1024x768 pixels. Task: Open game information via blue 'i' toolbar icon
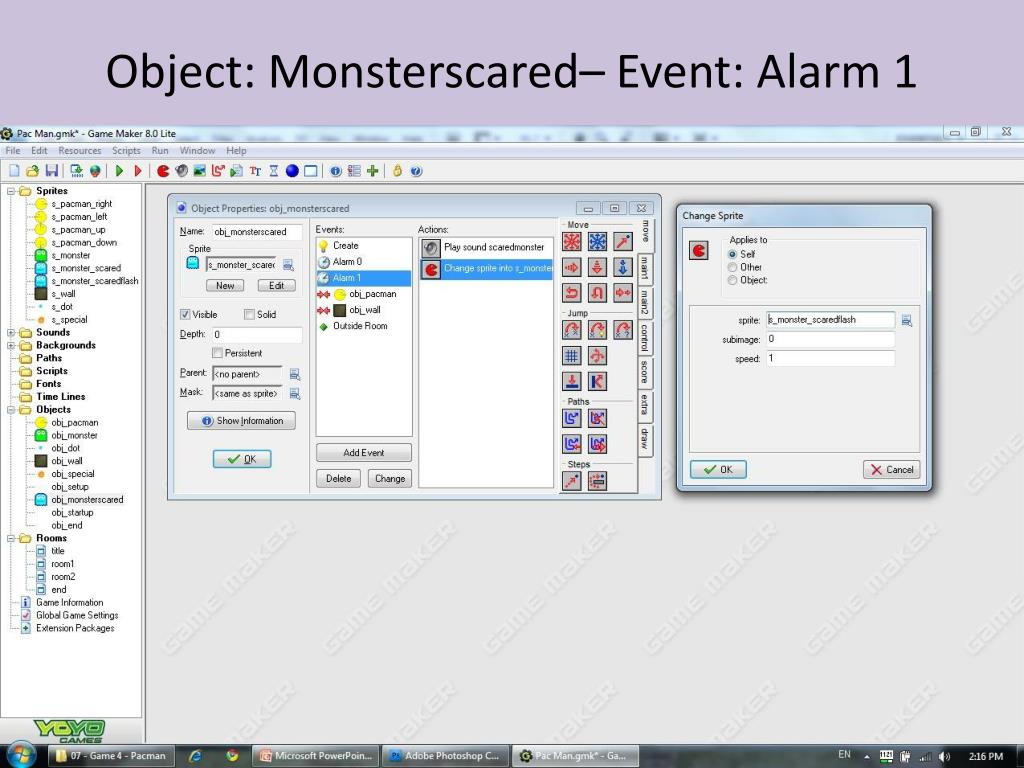click(336, 171)
